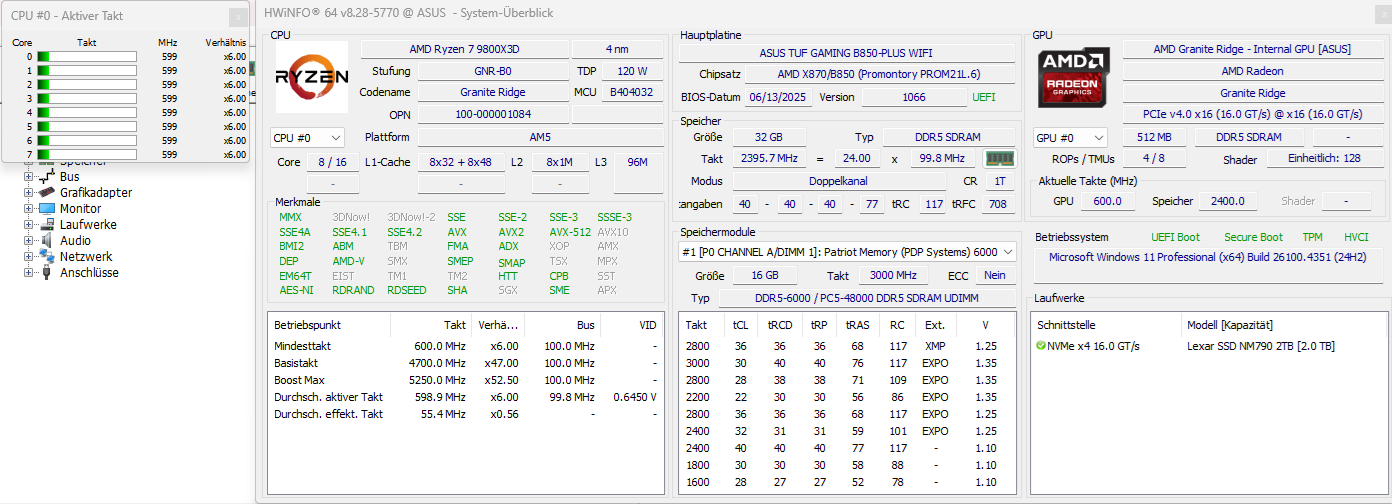Click the Doppelkanal memory mode field
Image resolution: width=1392 pixels, height=504 pixels.
(838, 181)
